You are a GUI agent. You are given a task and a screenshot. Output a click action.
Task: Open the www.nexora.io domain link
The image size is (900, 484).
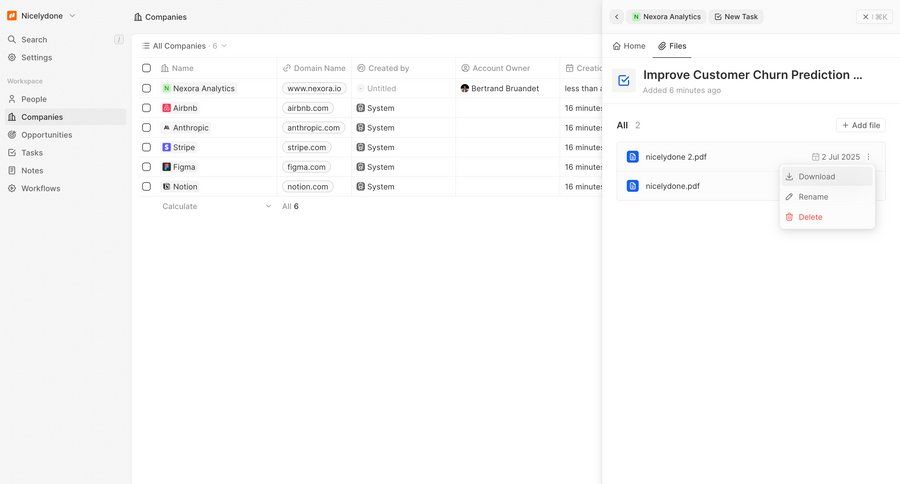314,88
